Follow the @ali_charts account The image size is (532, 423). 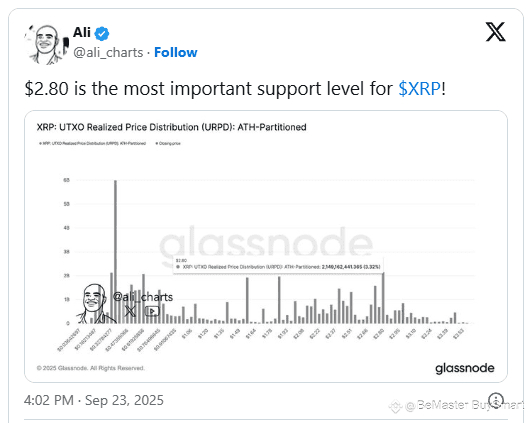click(175, 52)
